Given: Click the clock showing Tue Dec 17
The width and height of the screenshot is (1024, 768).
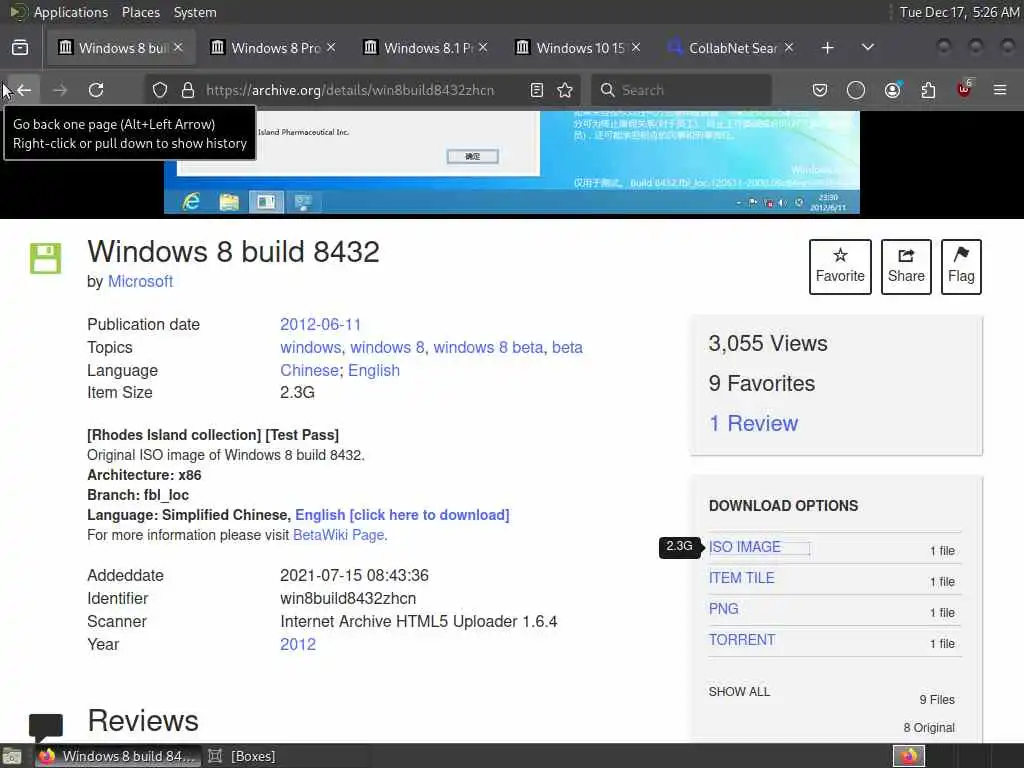Looking at the screenshot, I should 959,12.
